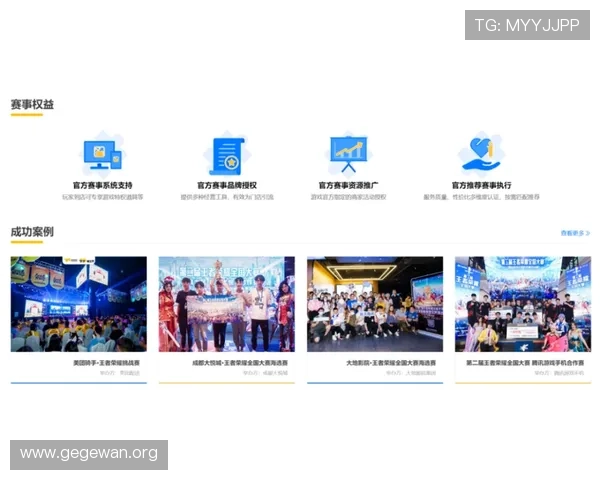Image resolution: width=600 pixels, height=480 pixels.
Task: Click the description under 官方推荐赛事执行
Action: [481, 197]
